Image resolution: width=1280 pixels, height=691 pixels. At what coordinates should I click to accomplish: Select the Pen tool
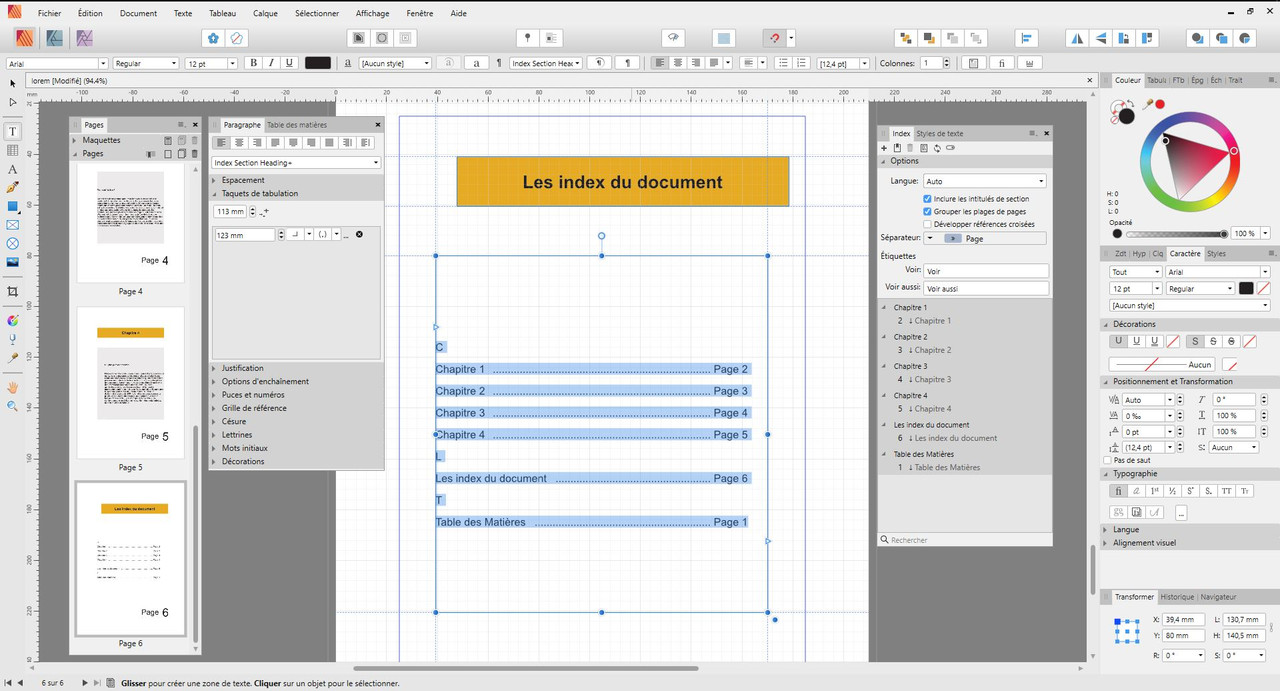pos(13,187)
